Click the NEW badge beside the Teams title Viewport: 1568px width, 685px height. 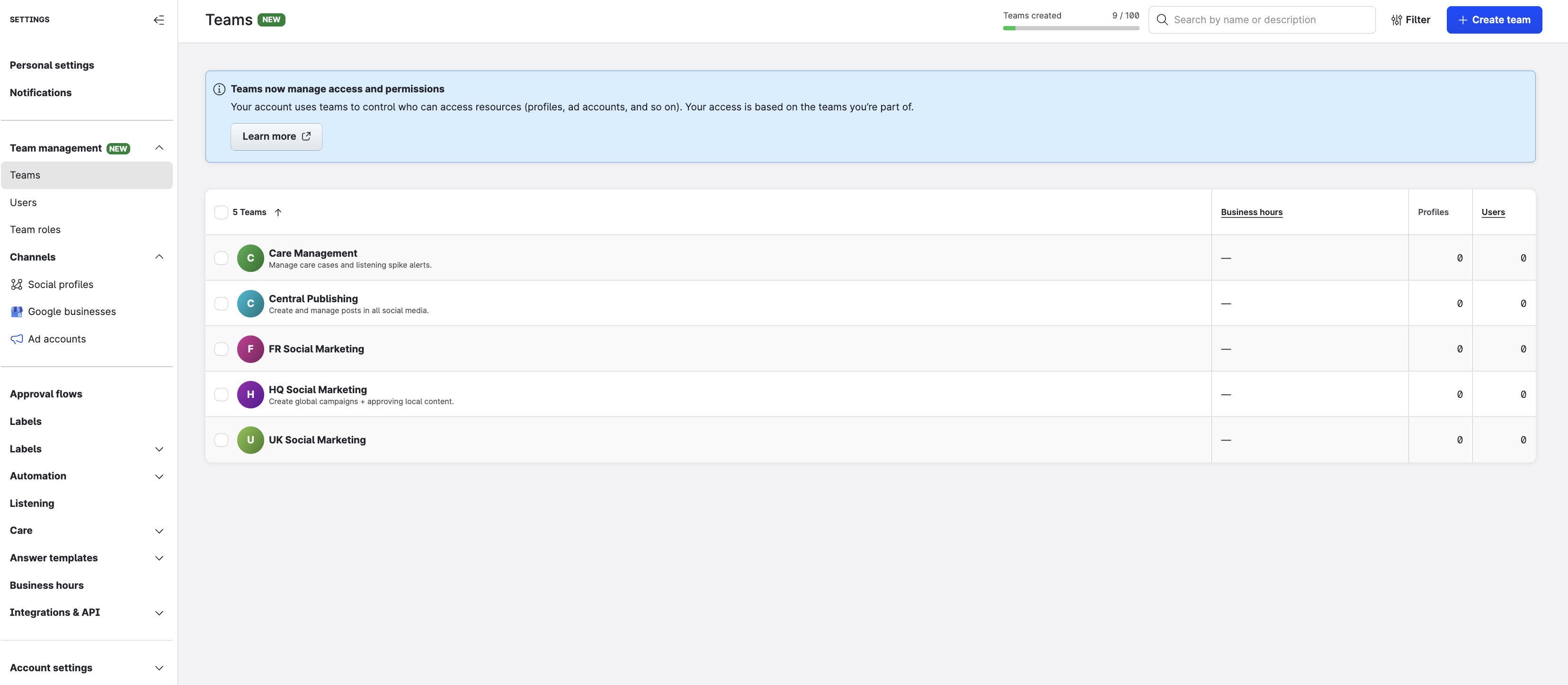click(x=271, y=19)
